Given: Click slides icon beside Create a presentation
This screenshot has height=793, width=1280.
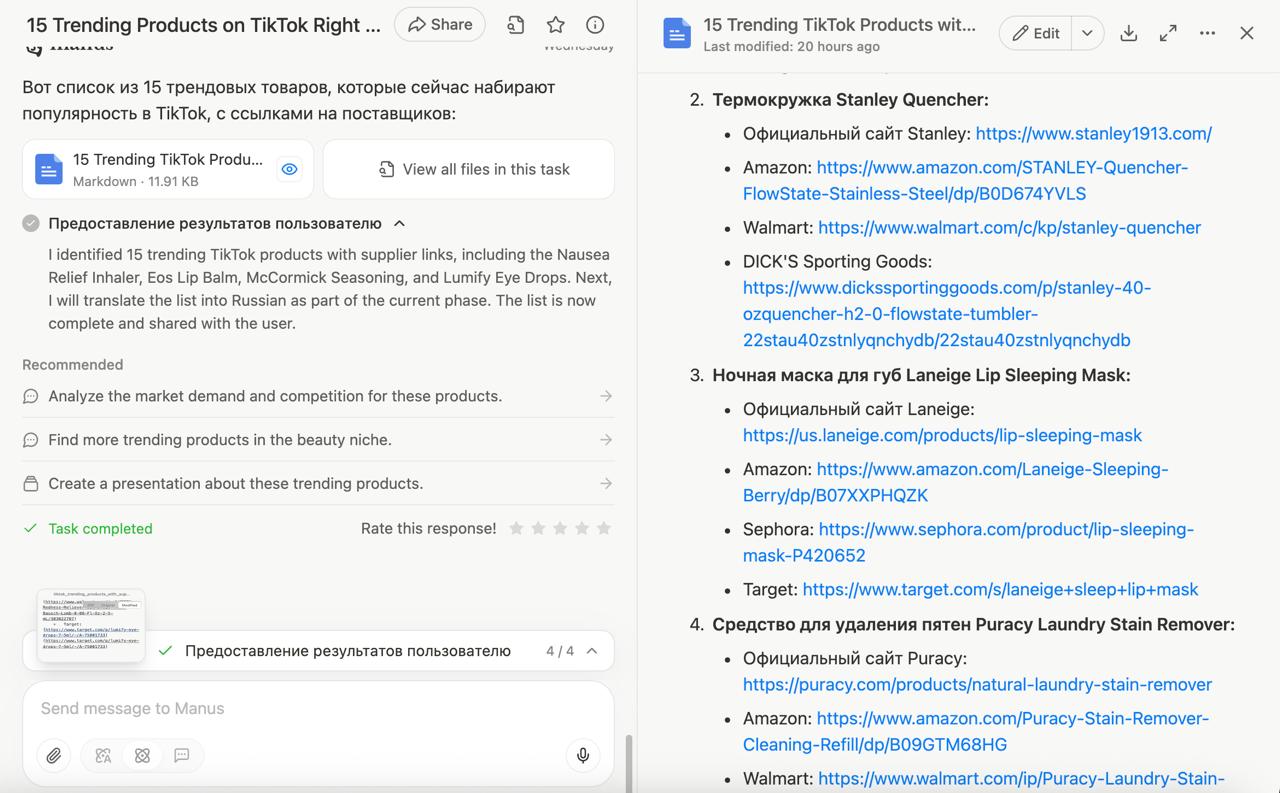Looking at the screenshot, I should click(x=31, y=484).
